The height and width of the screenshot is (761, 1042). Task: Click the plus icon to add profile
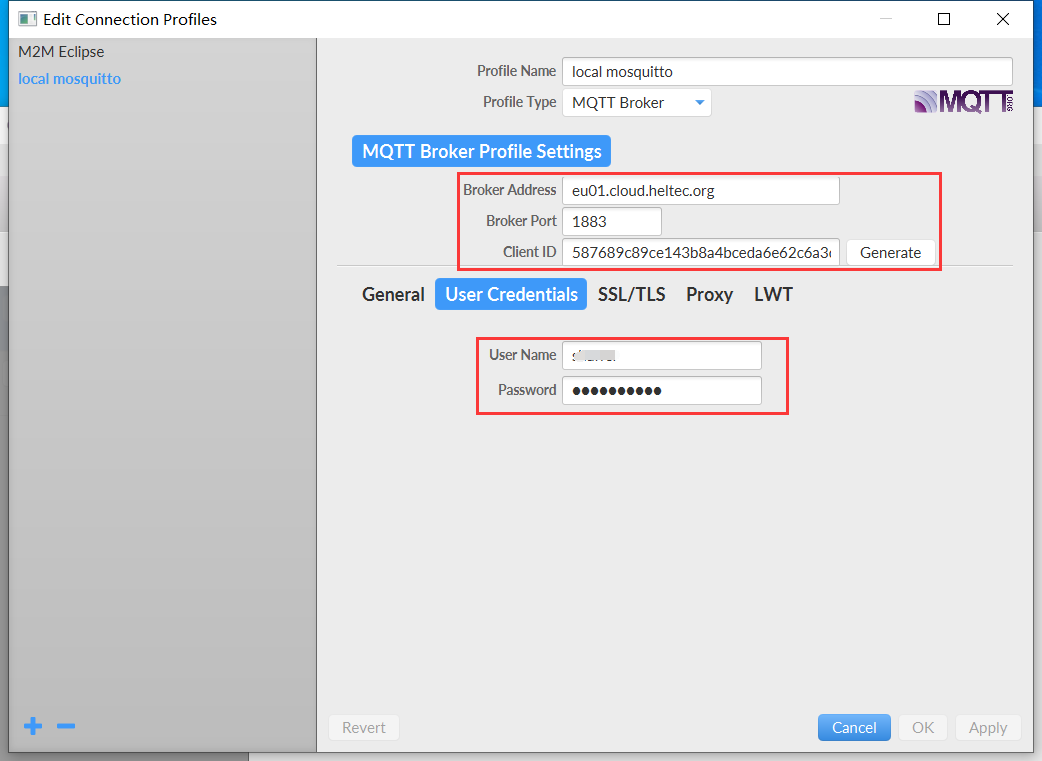[x=33, y=726]
